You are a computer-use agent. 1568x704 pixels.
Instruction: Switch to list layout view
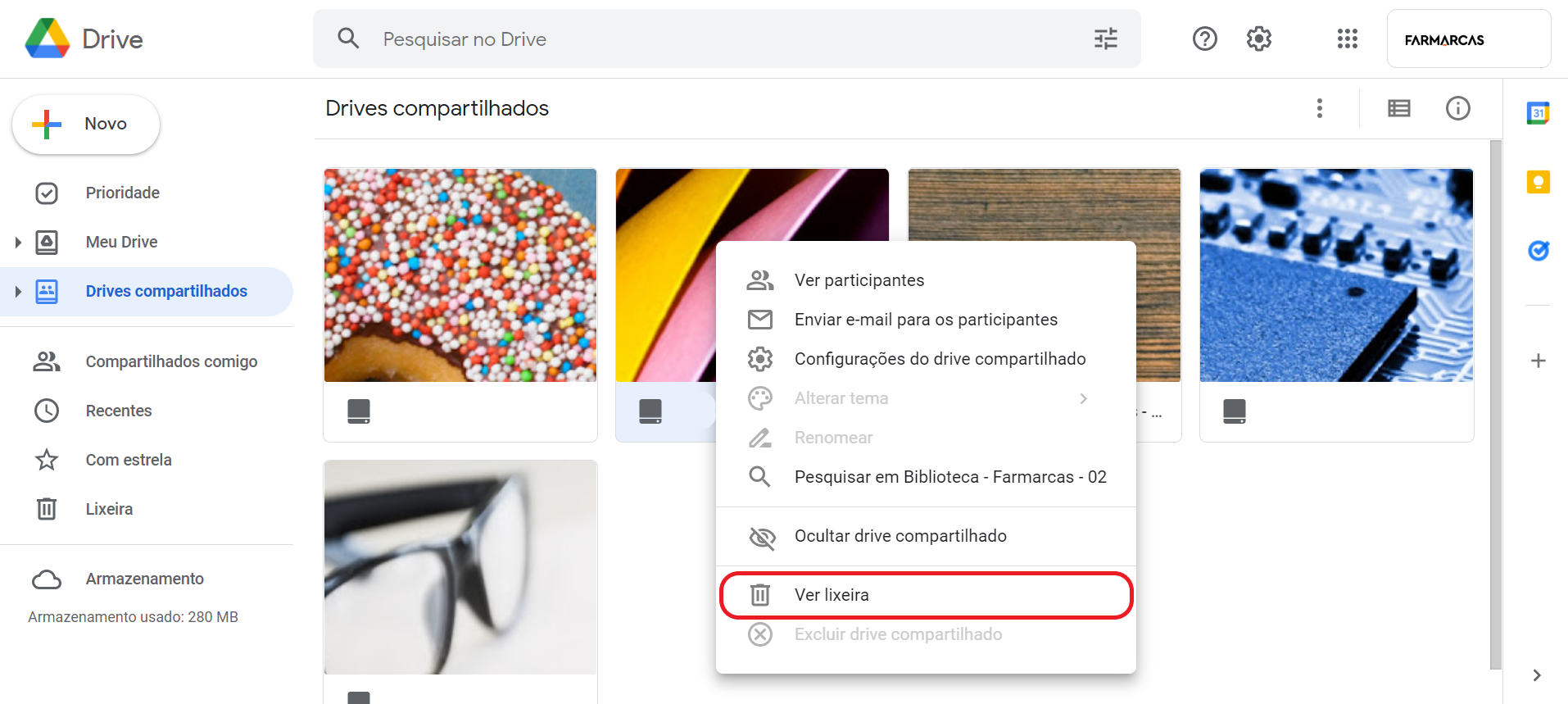(1398, 108)
